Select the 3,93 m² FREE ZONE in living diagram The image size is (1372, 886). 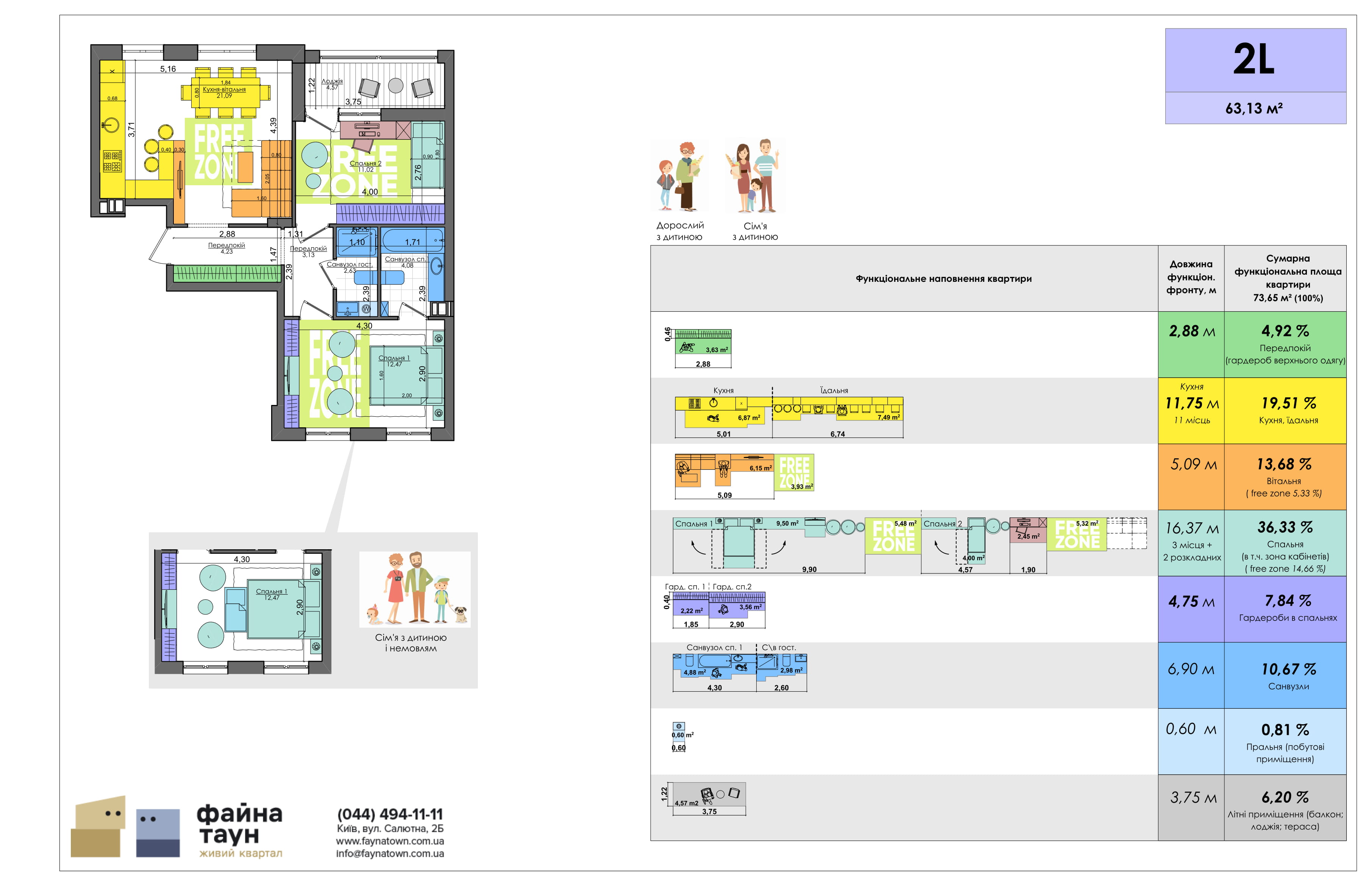point(793,472)
